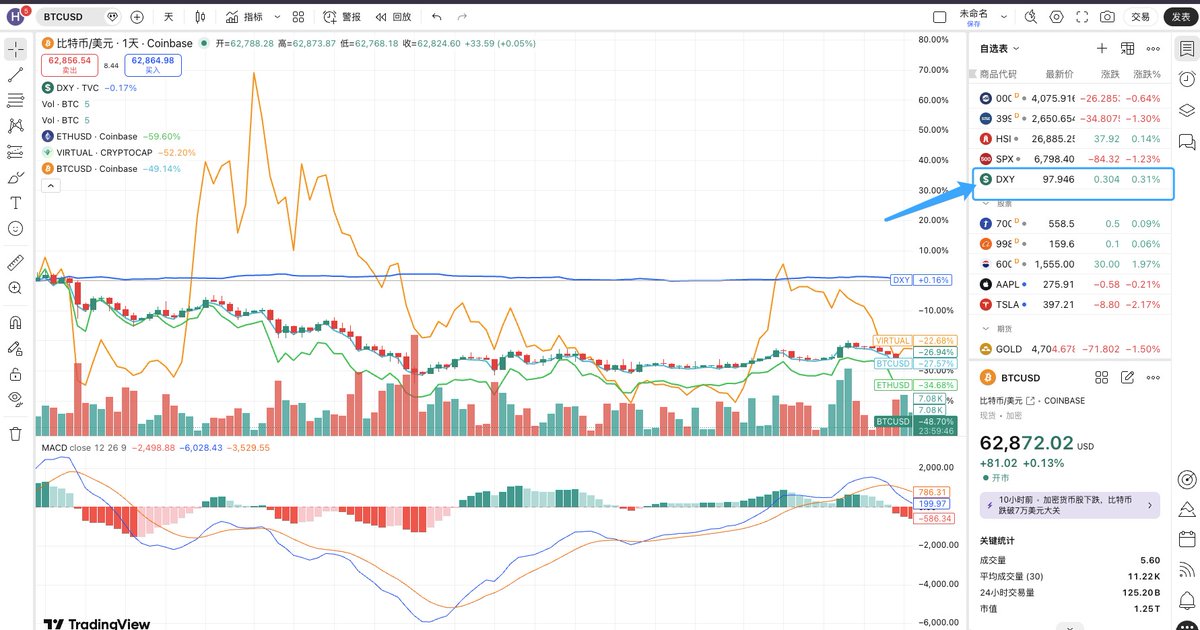Open the watchlist more options dots
This screenshot has width=1200, height=630.
coord(1155,48)
